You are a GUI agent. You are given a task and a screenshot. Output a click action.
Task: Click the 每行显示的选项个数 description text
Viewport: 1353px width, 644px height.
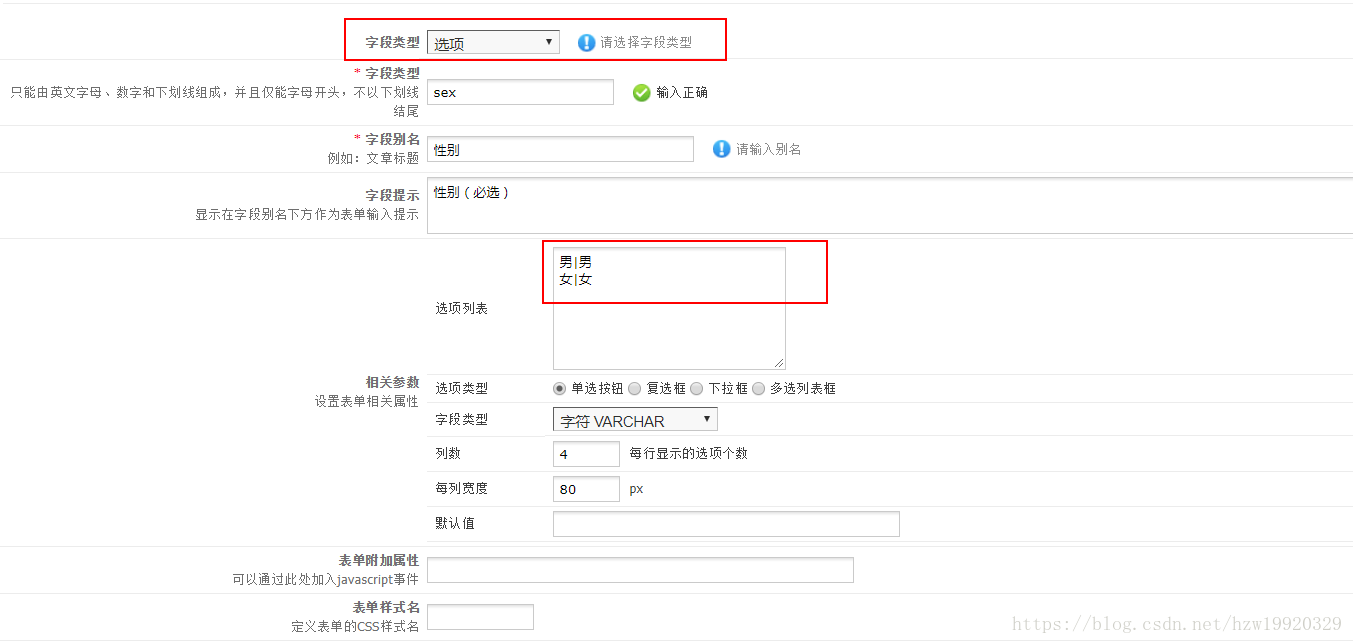pos(689,453)
